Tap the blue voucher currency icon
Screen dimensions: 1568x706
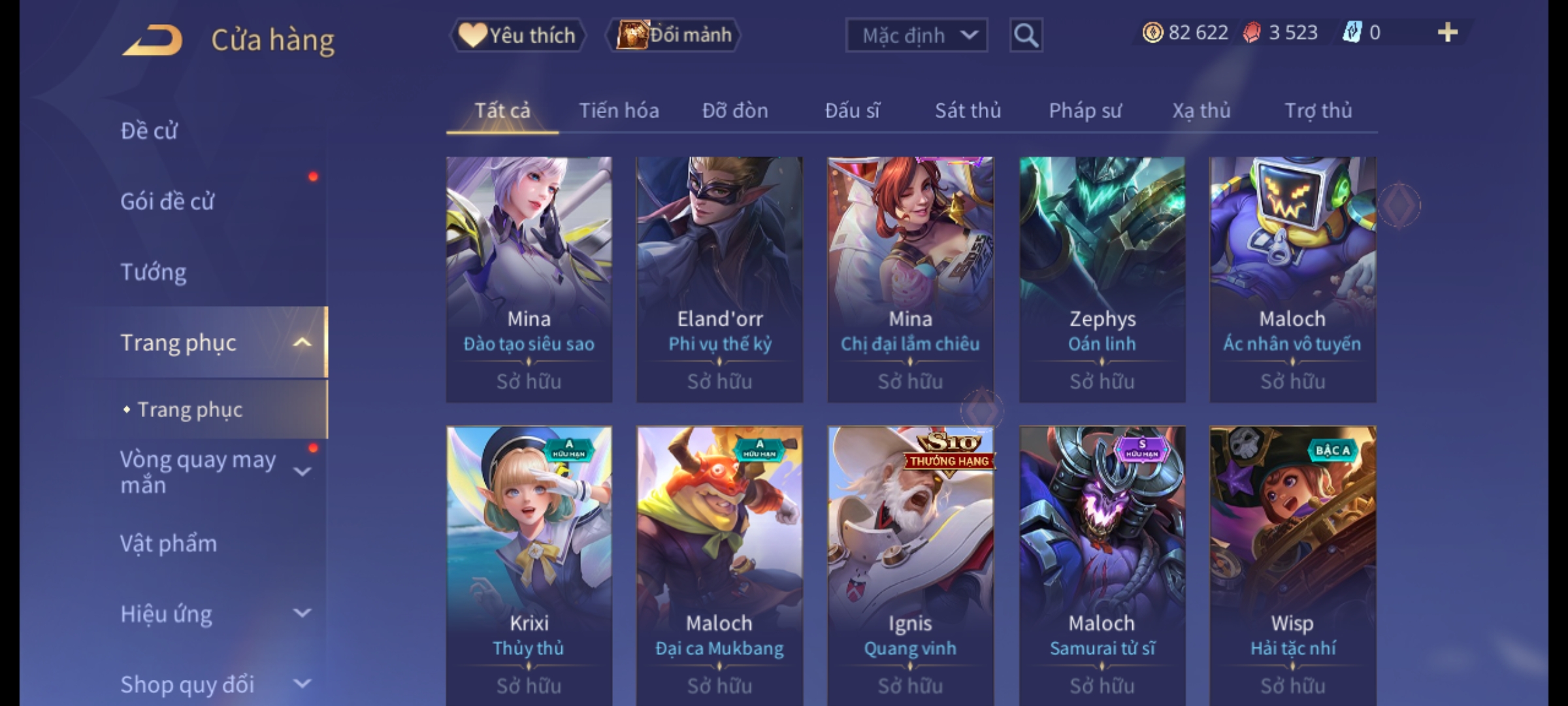[1352, 33]
